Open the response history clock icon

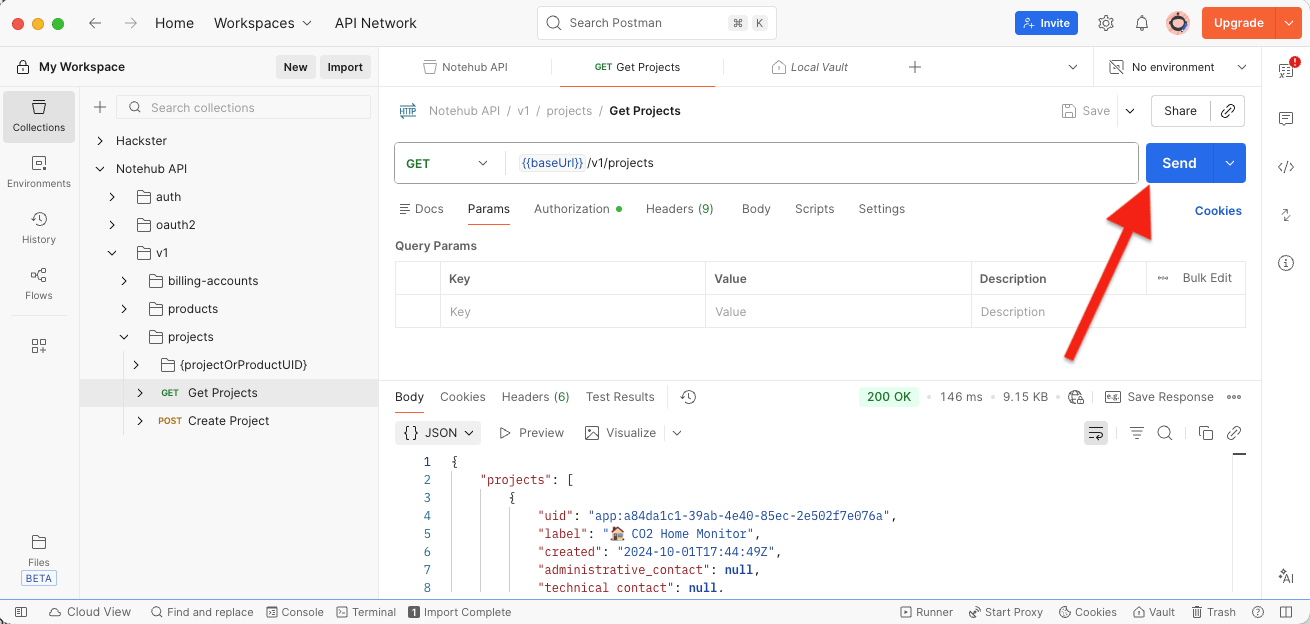pos(688,397)
